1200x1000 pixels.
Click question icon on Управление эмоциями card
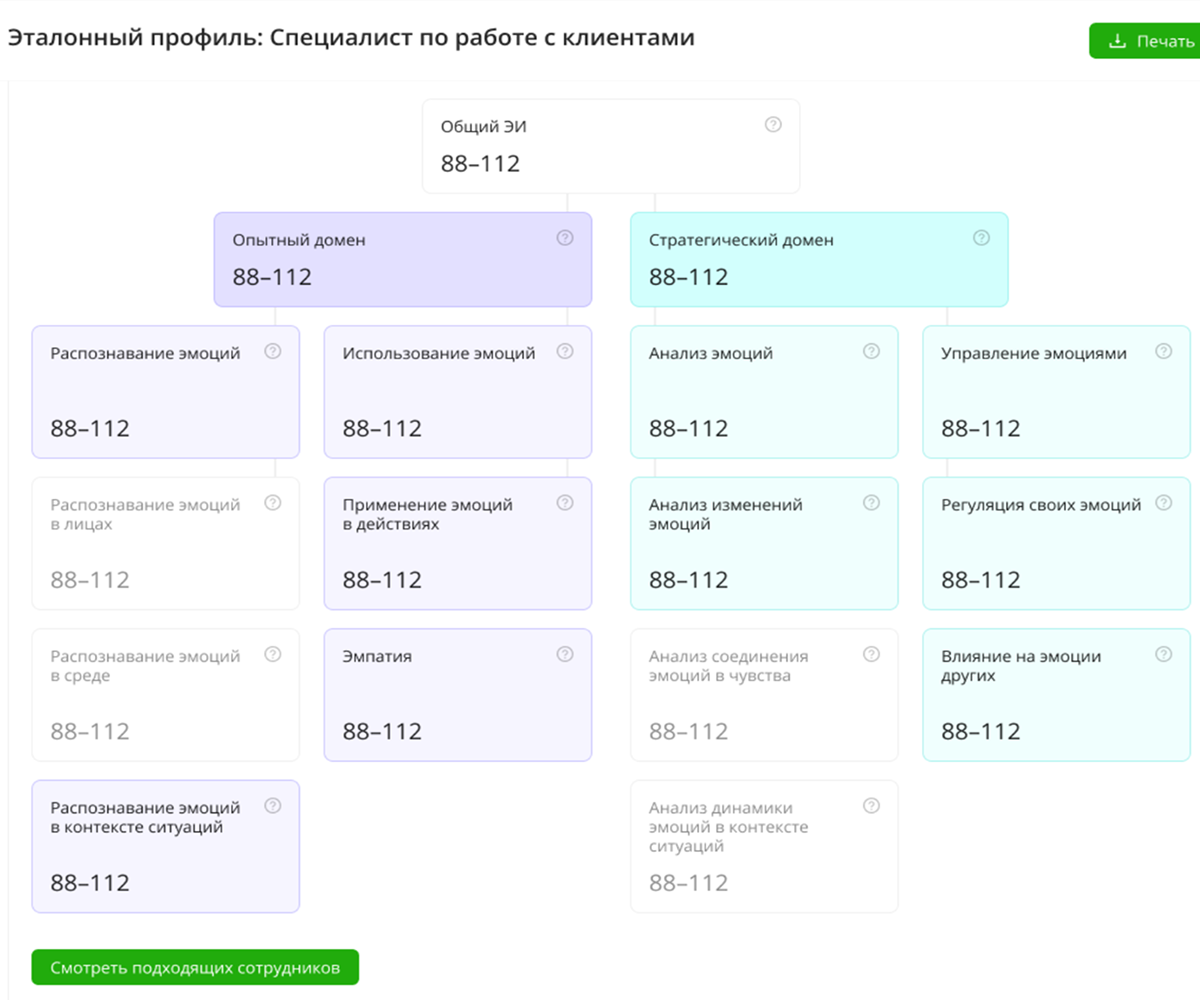pyautogui.click(x=1163, y=351)
